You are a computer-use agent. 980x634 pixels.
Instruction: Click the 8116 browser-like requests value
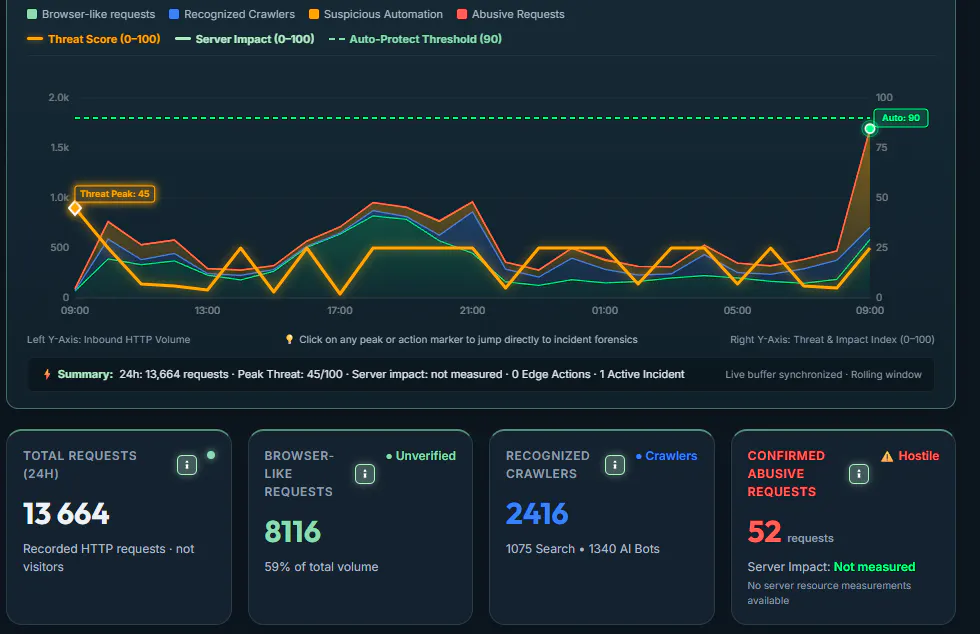[x=292, y=532]
